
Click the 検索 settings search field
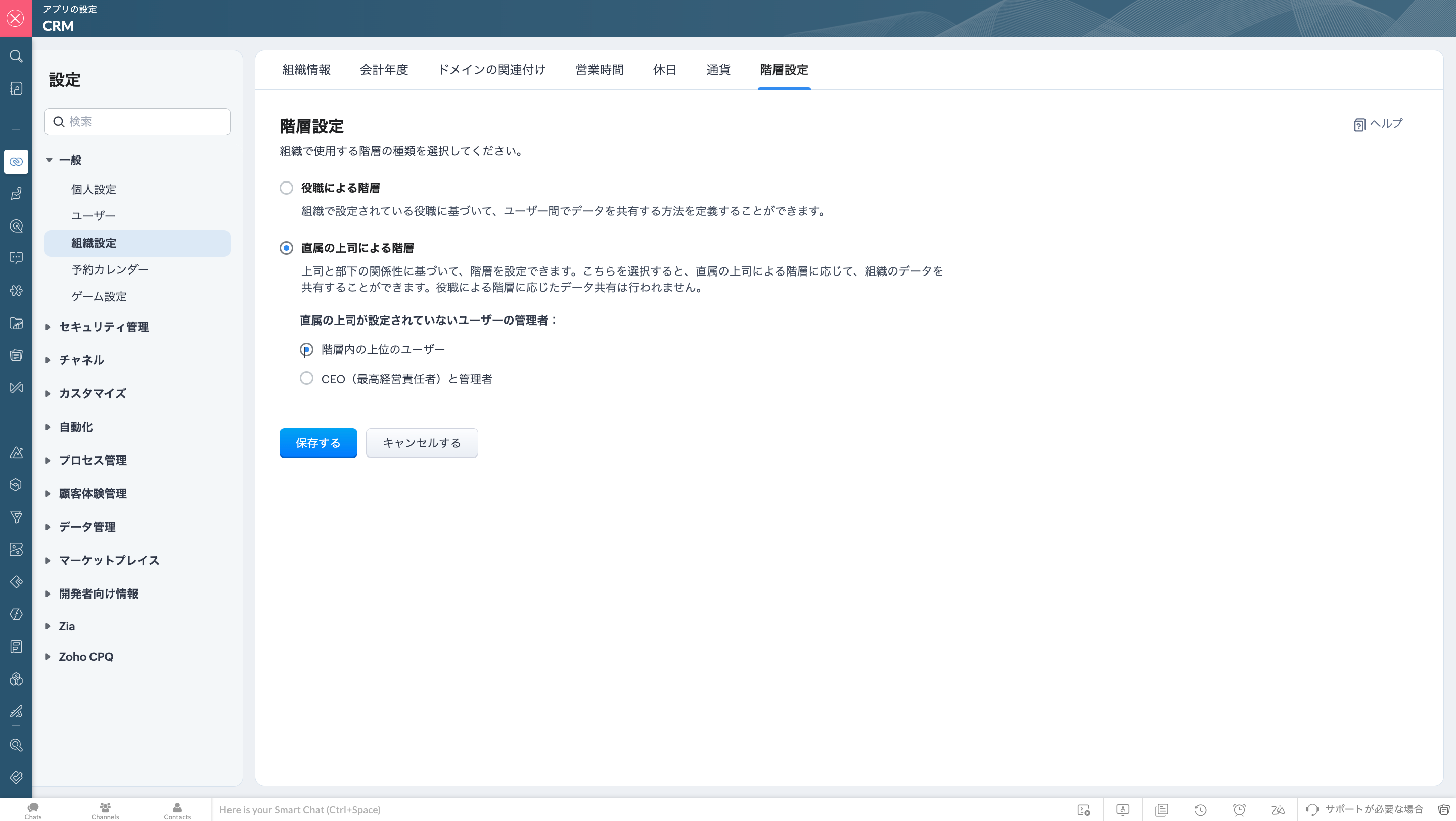[138, 121]
